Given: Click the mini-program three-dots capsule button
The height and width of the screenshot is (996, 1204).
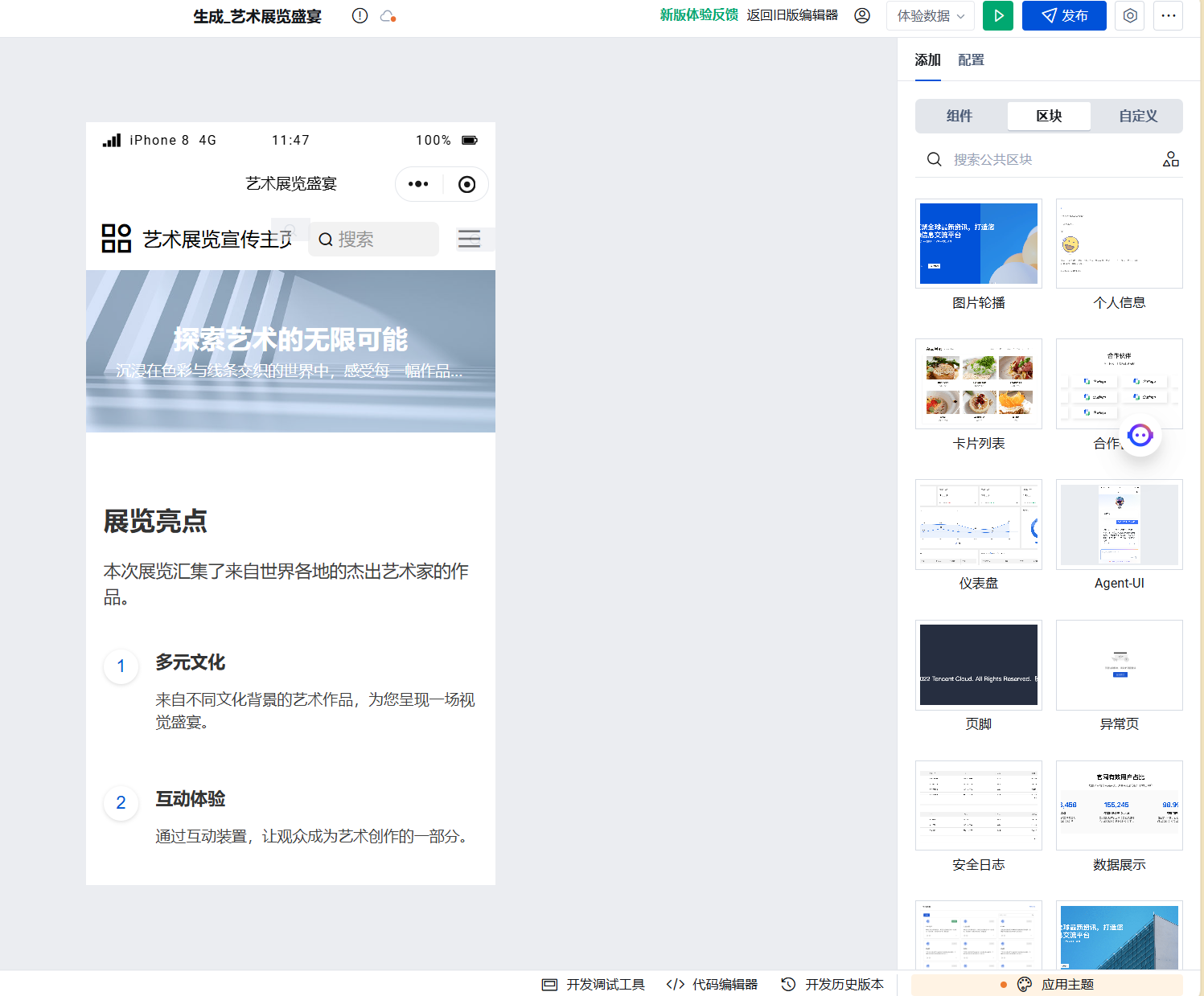Looking at the screenshot, I should click(418, 184).
